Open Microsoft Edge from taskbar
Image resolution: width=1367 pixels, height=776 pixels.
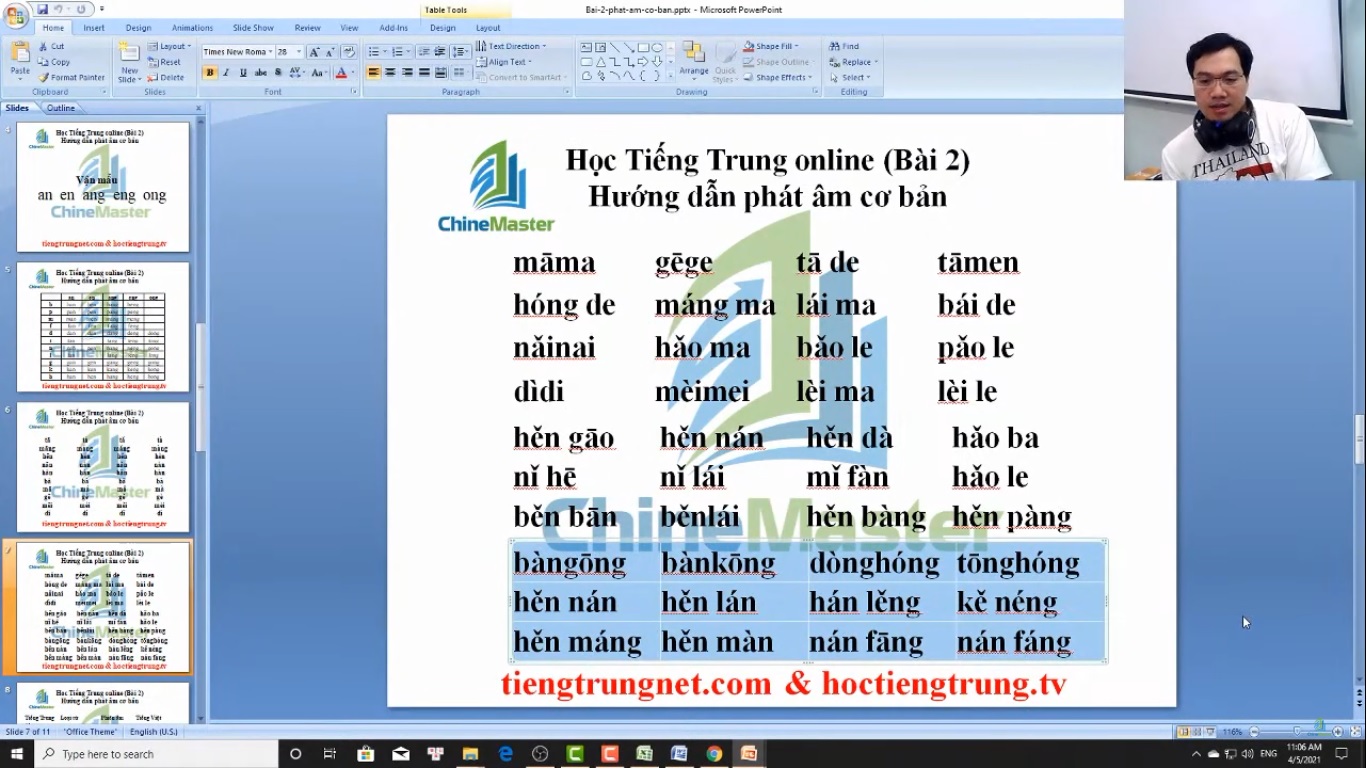(x=505, y=754)
